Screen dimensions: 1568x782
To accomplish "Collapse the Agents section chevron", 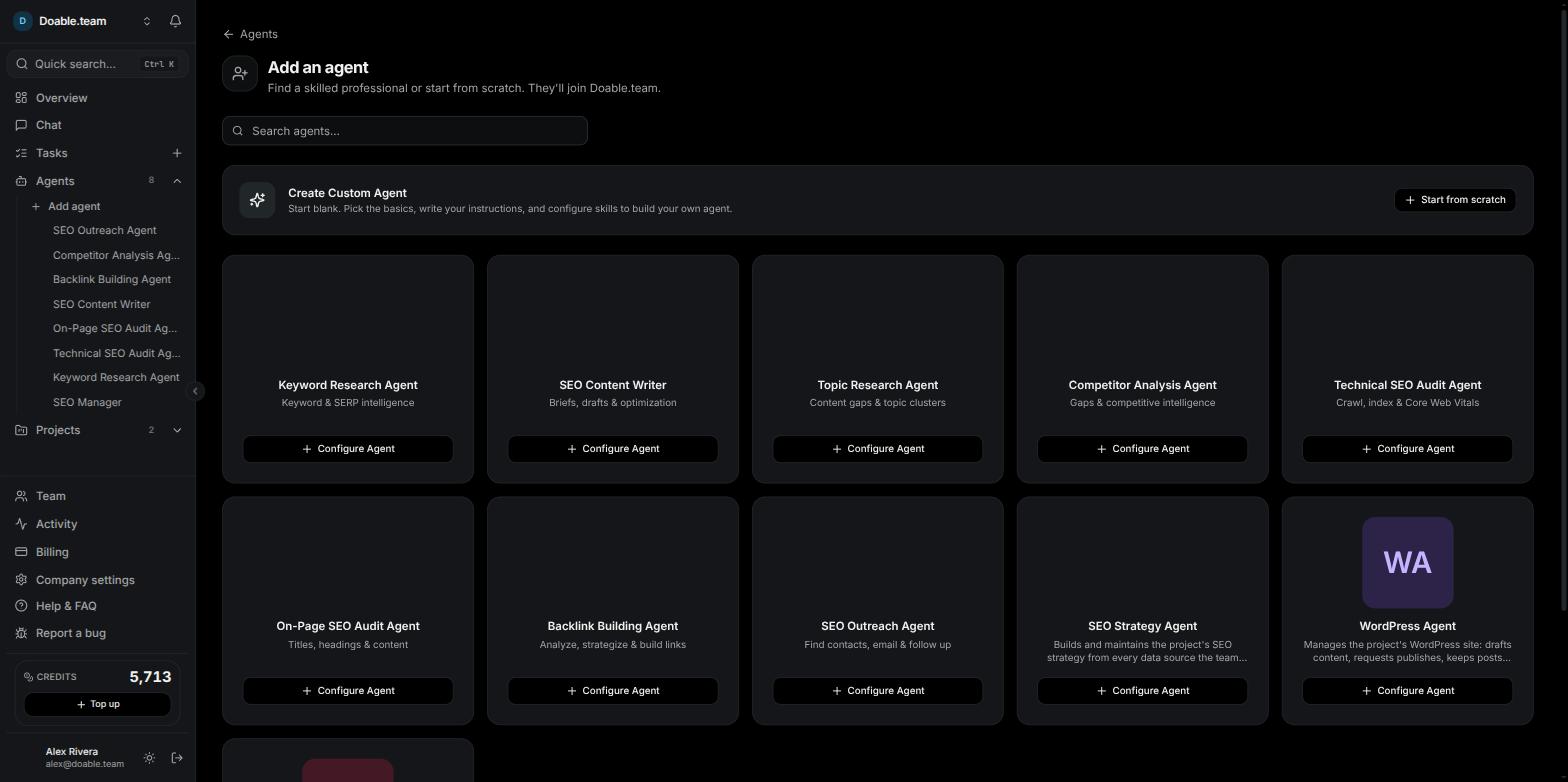I will point(177,181).
